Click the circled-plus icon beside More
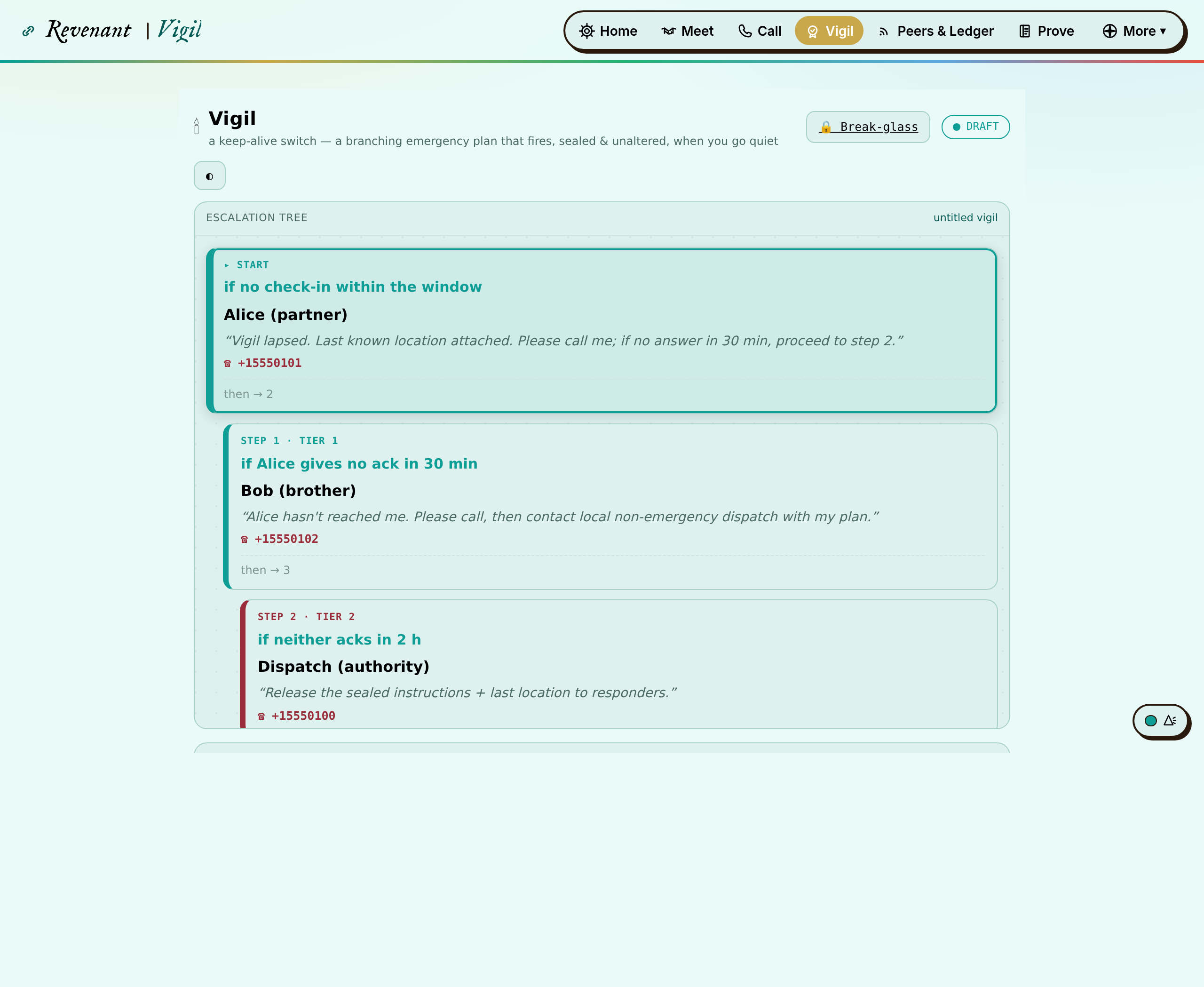Screen dimensions: 1204x987 1109,31
